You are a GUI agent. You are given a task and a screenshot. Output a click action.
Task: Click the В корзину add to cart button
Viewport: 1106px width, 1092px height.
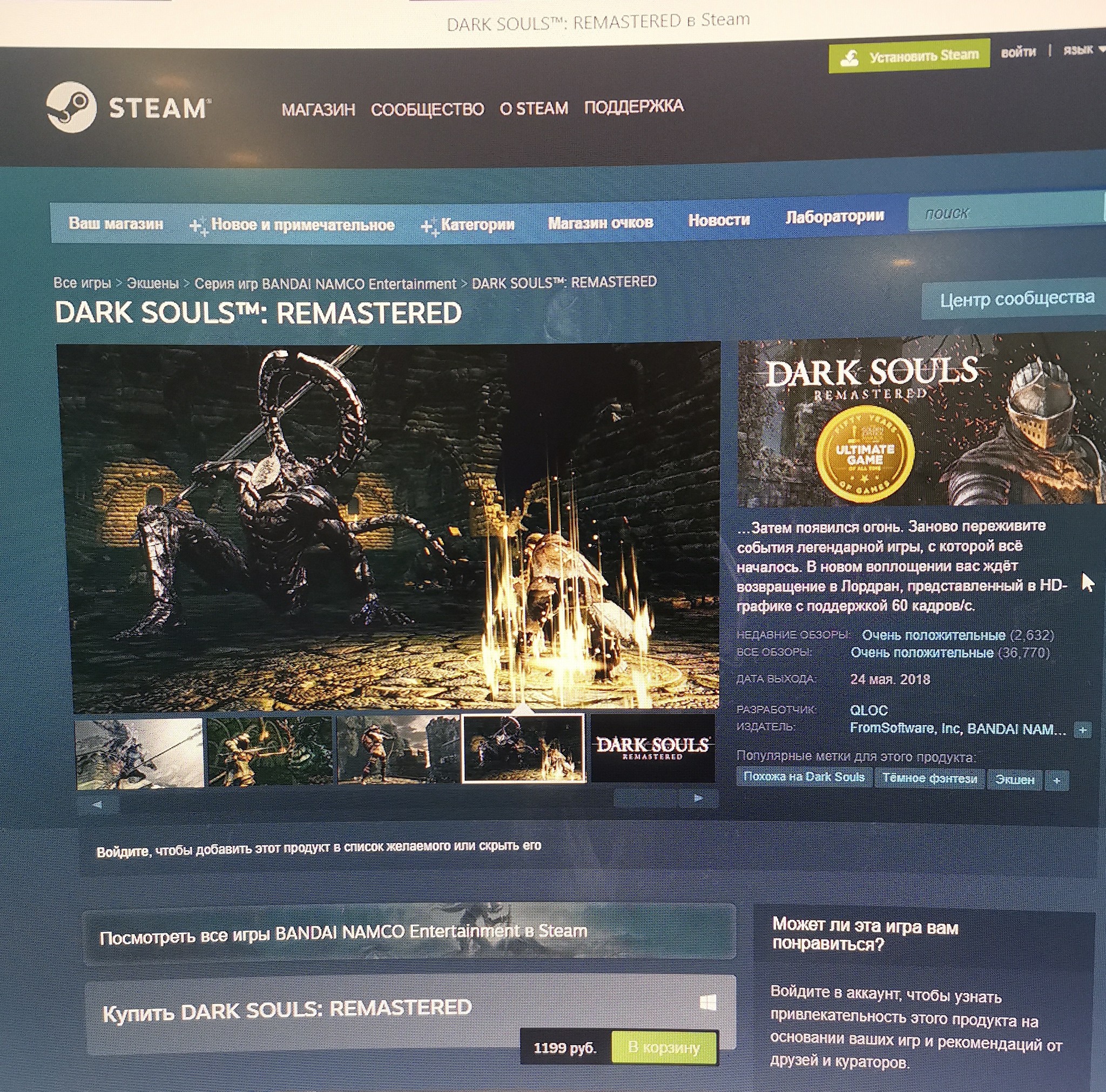(664, 1047)
